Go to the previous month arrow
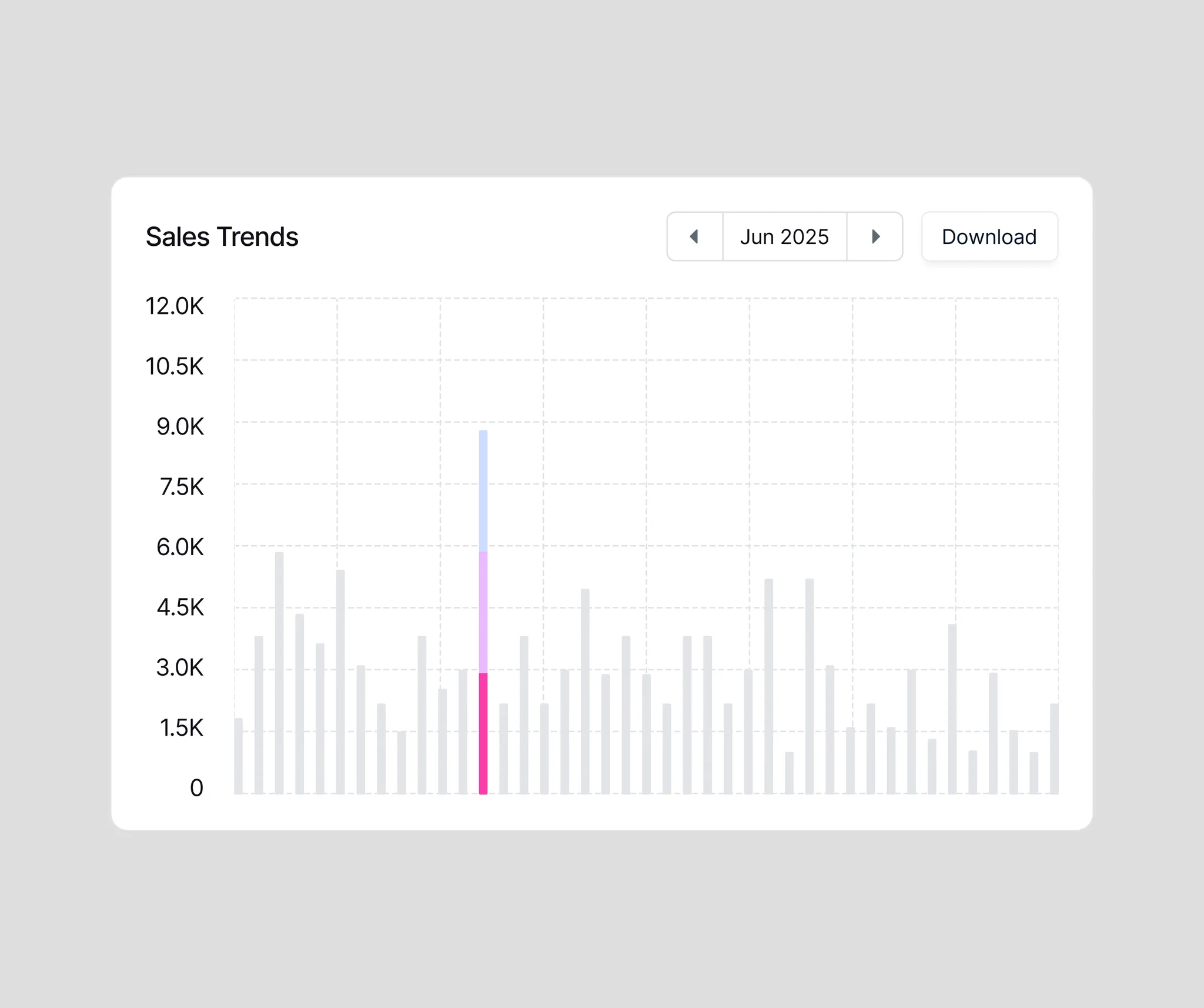This screenshot has width=1204, height=1008. click(695, 236)
